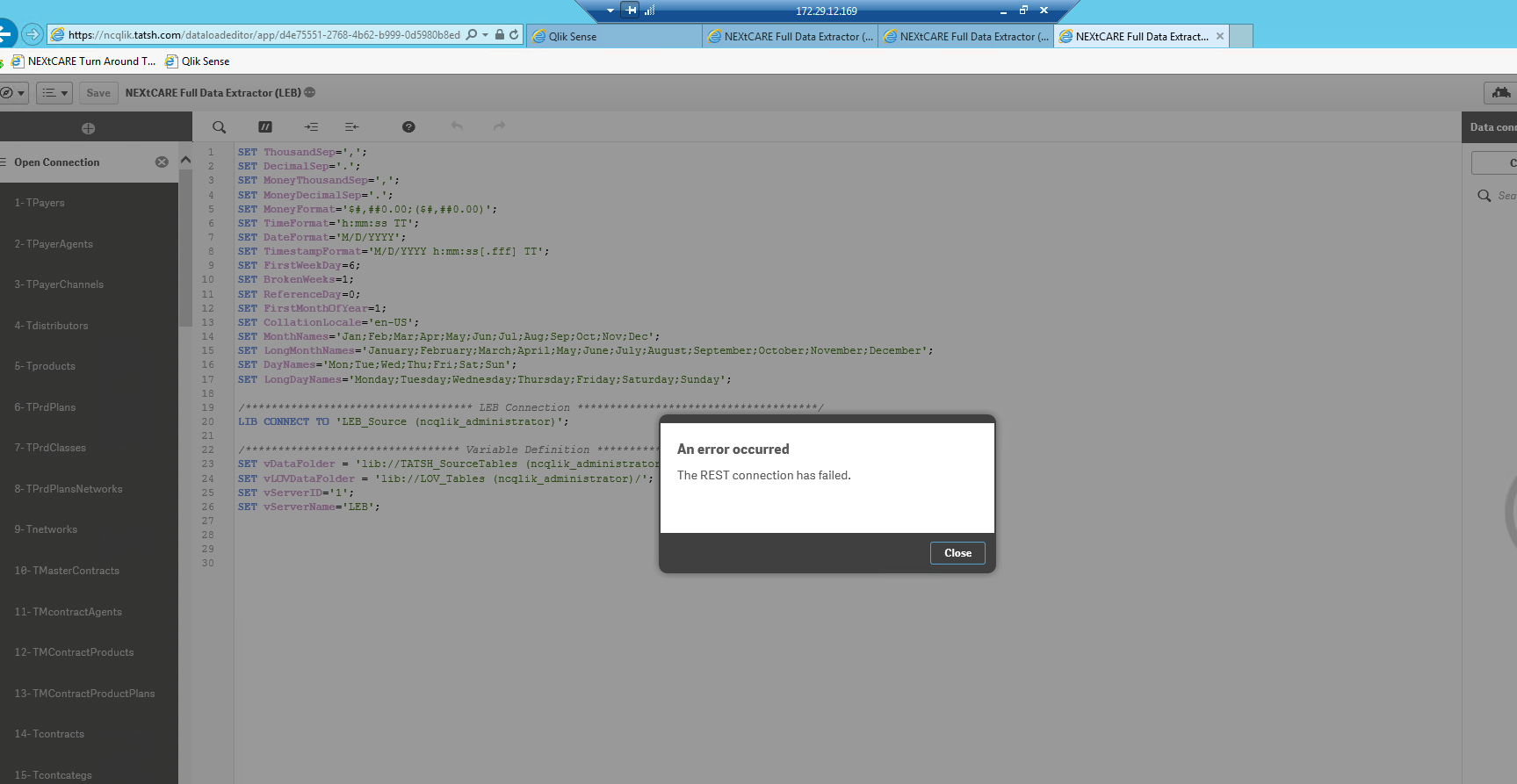
Task: Select the 14-Tcontracts script section
Action: [89, 734]
